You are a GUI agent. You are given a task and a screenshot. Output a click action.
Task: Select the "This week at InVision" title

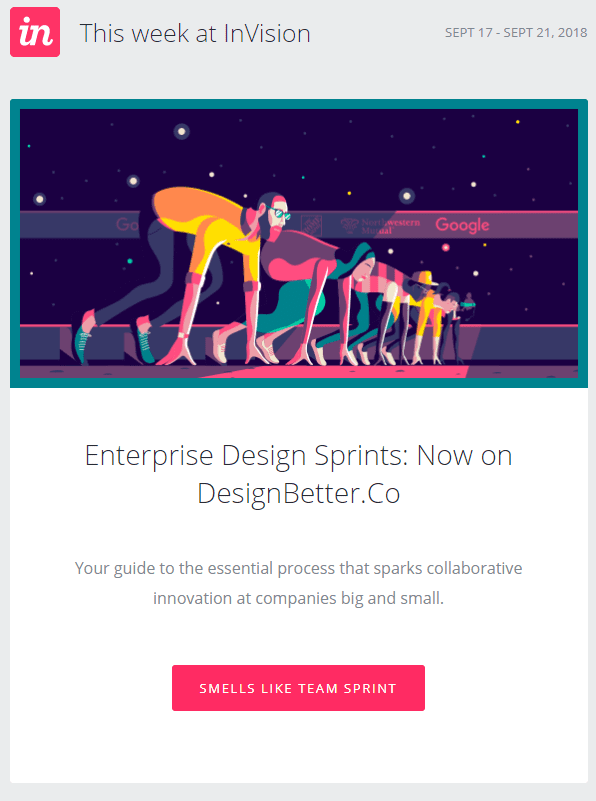click(195, 33)
